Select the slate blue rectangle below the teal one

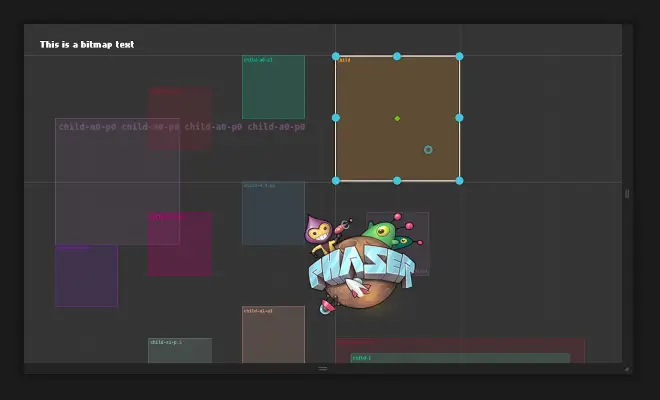pyautogui.click(x=273, y=213)
